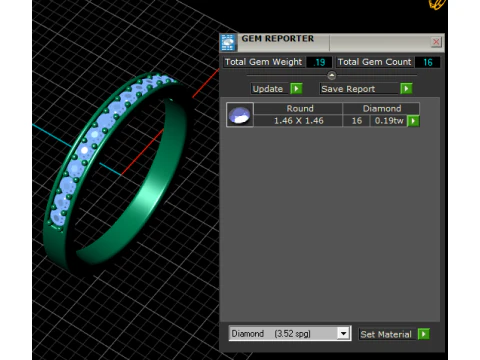The width and height of the screenshot is (480, 360).
Task: Click the Save Report button label
Action: 359,89
